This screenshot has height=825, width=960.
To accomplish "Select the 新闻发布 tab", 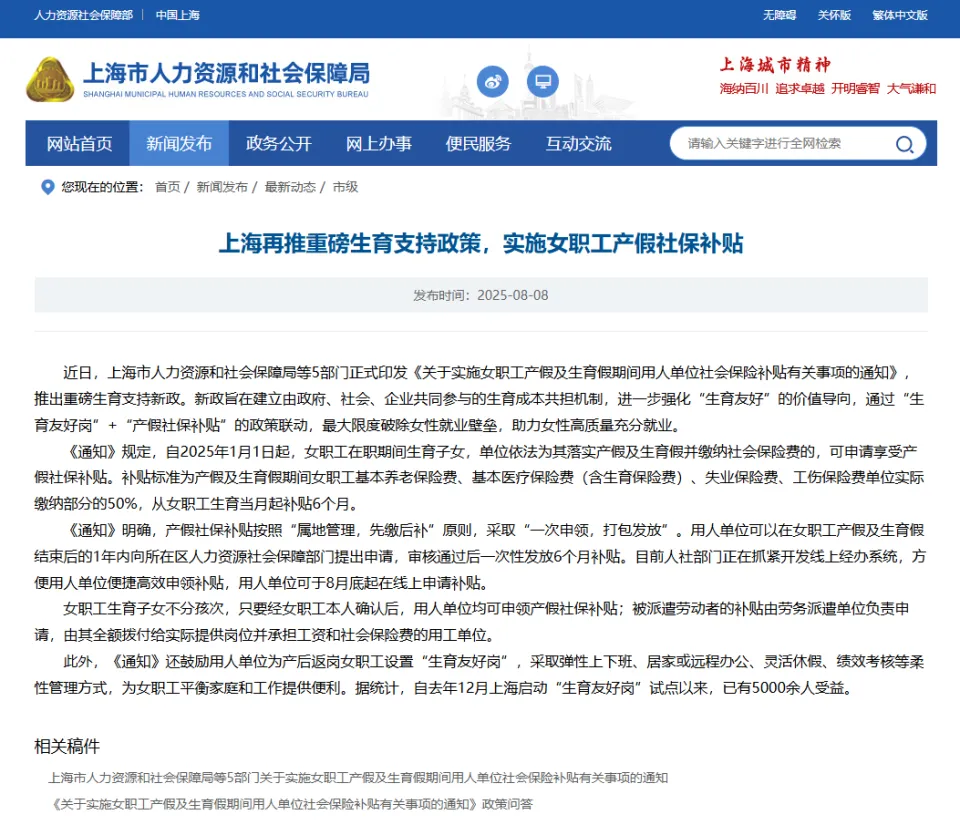I will pos(180,143).
